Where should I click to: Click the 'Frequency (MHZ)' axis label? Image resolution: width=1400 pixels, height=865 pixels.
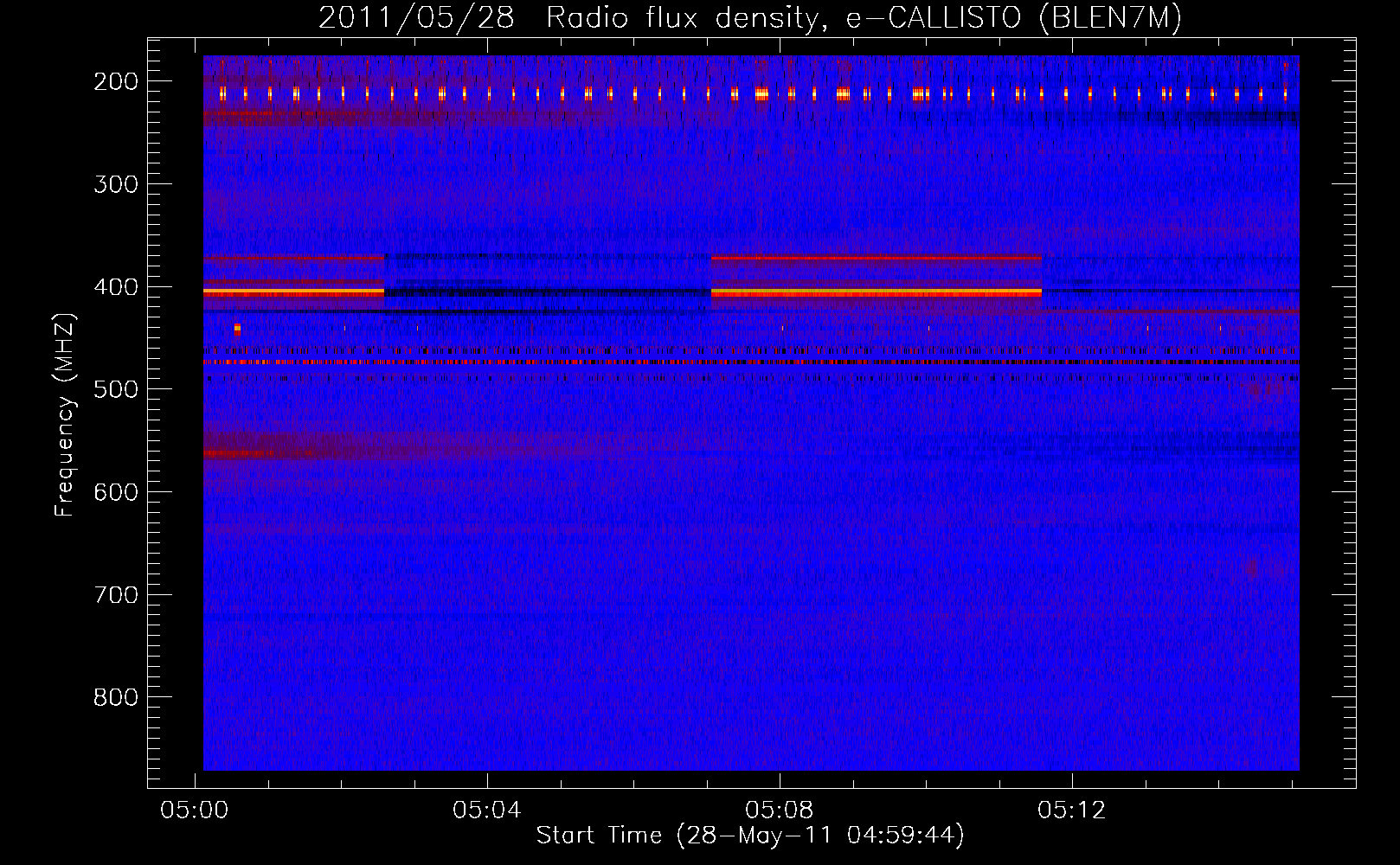click(x=66, y=414)
